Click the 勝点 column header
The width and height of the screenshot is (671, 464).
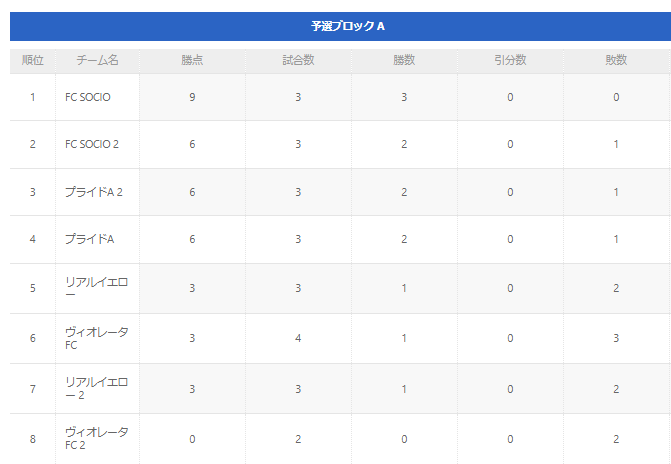click(x=192, y=60)
